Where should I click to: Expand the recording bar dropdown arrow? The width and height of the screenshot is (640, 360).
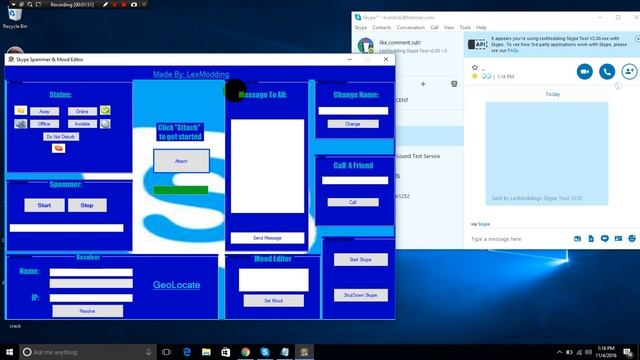[13, 4]
